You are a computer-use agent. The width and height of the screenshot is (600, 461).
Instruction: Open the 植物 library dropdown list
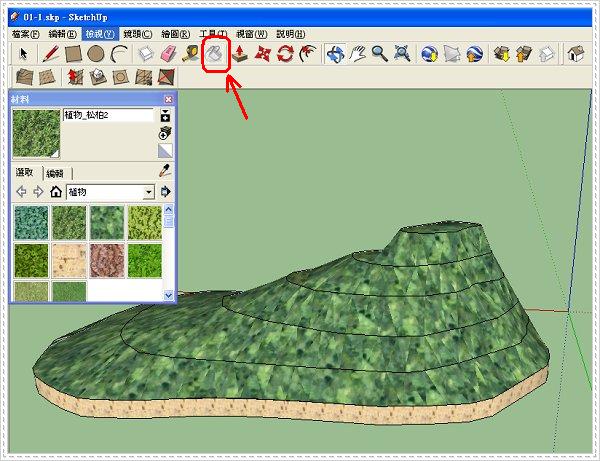(149, 191)
